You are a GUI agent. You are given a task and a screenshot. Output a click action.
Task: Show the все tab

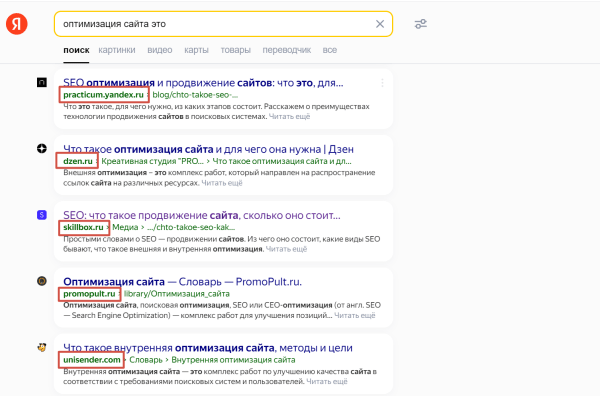click(x=329, y=50)
